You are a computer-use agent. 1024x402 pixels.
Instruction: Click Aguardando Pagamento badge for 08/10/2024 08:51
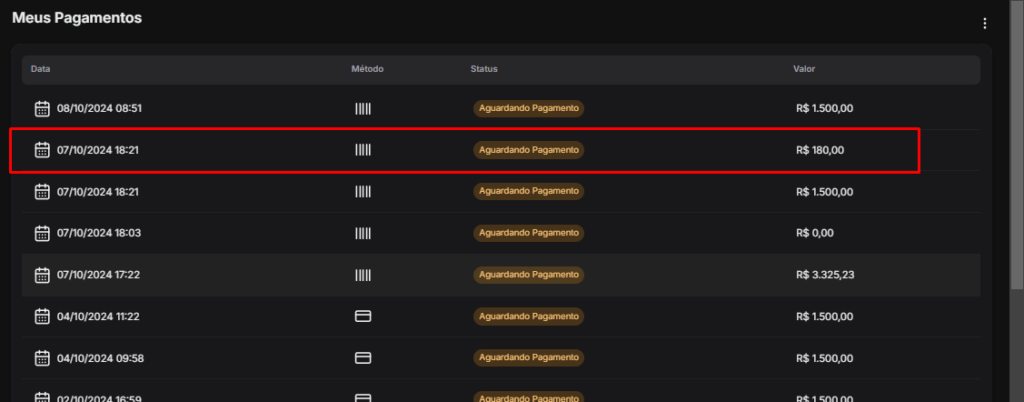[528, 108]
